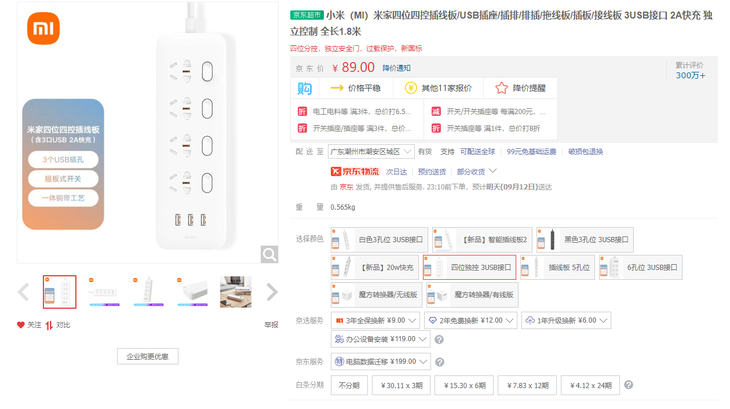The width and height of the screenshot is (730, 409).
Task: Click the star icon for 降价提醒
Action: click(501, 88)
